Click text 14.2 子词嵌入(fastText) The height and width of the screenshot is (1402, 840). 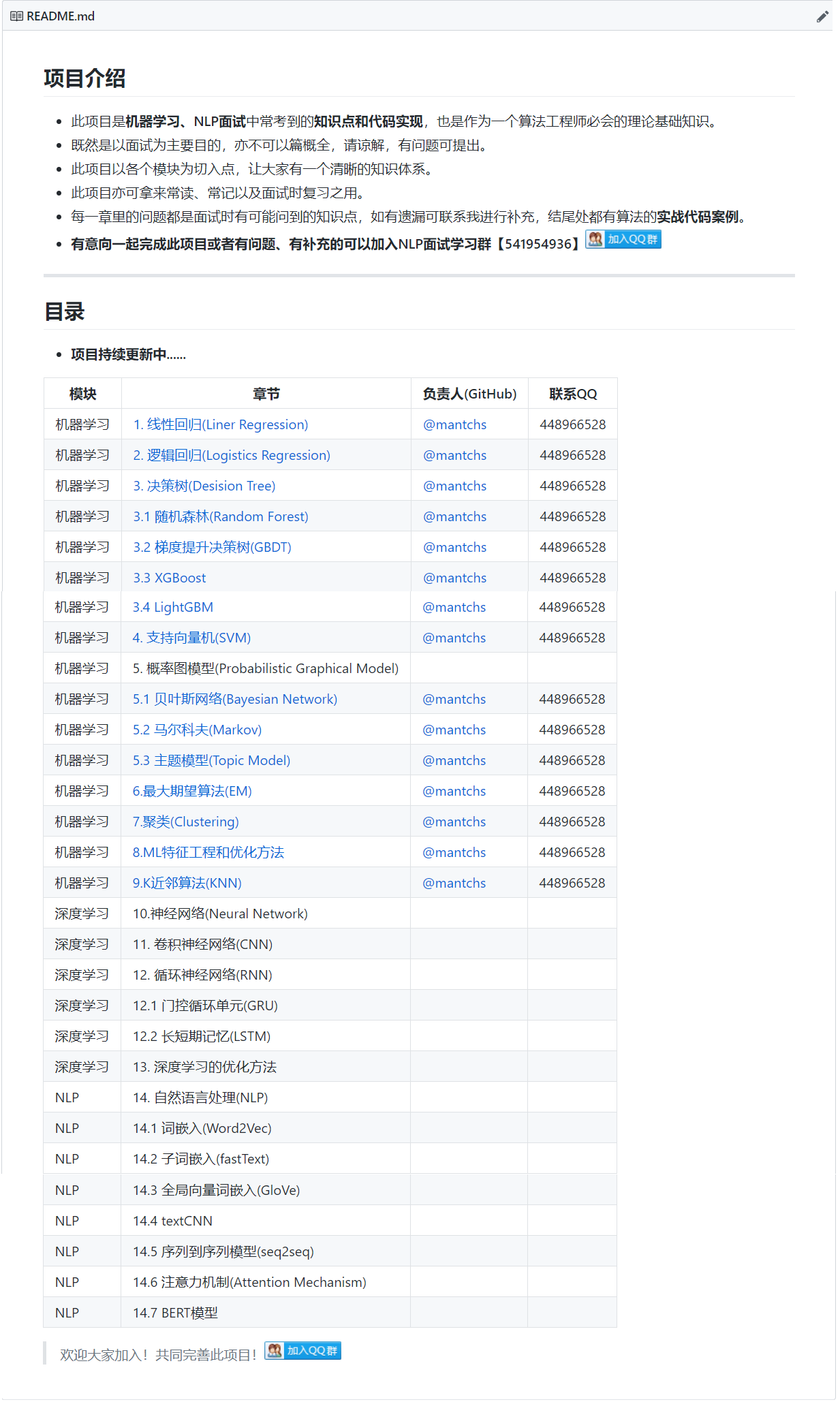[x=202, y=1159]
